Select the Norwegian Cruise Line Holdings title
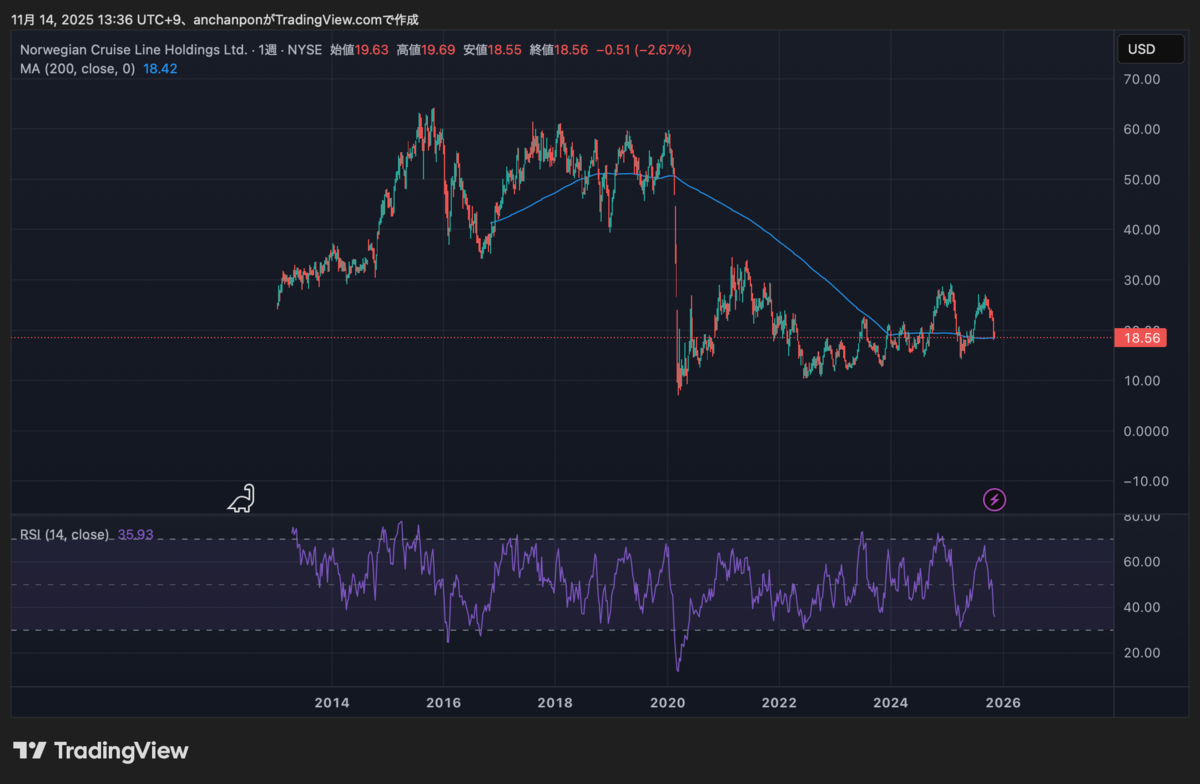The image size is (1200, 784). pos(133,49)
